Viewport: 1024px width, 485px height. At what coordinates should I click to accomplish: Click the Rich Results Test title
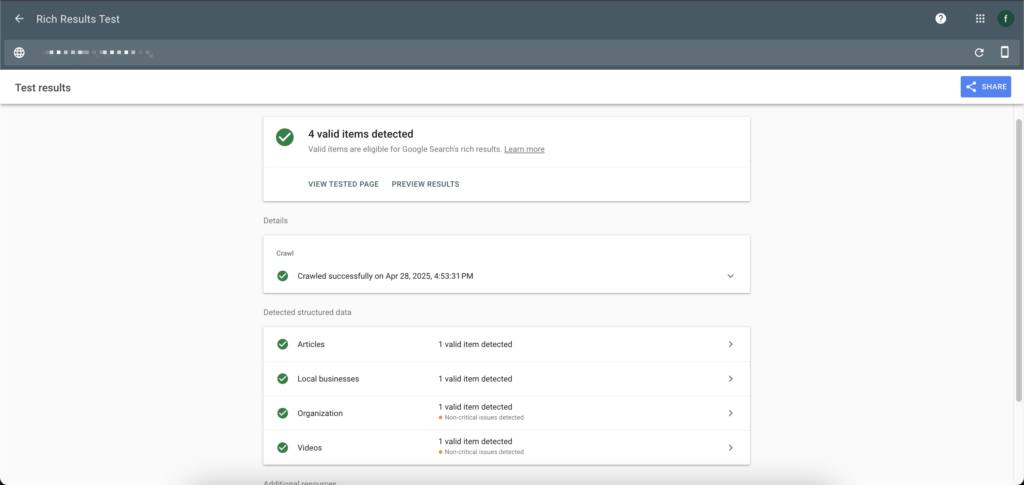[78, 19]
